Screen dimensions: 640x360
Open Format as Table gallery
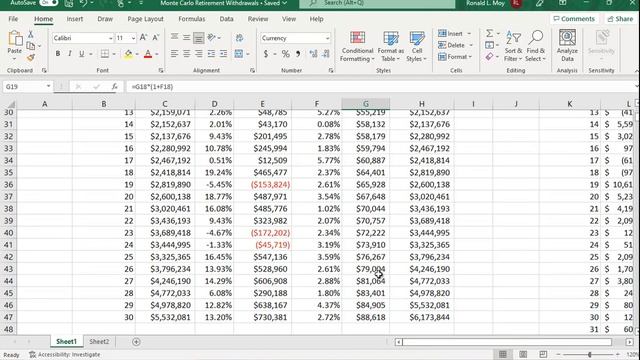pyautogui.click(x=391, y=47)
